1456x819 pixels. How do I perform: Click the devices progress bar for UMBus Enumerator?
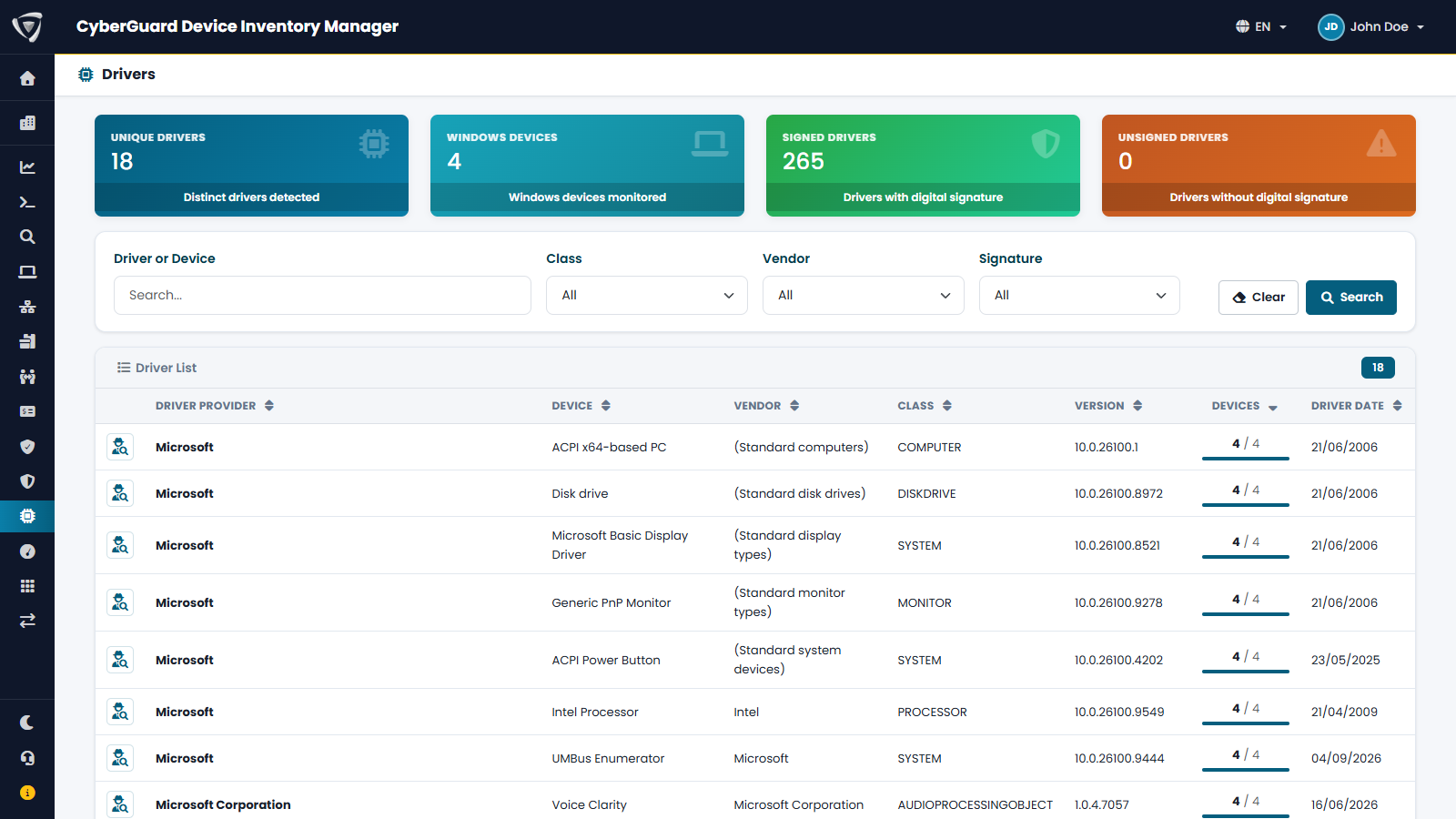(x=1246, y=770)
